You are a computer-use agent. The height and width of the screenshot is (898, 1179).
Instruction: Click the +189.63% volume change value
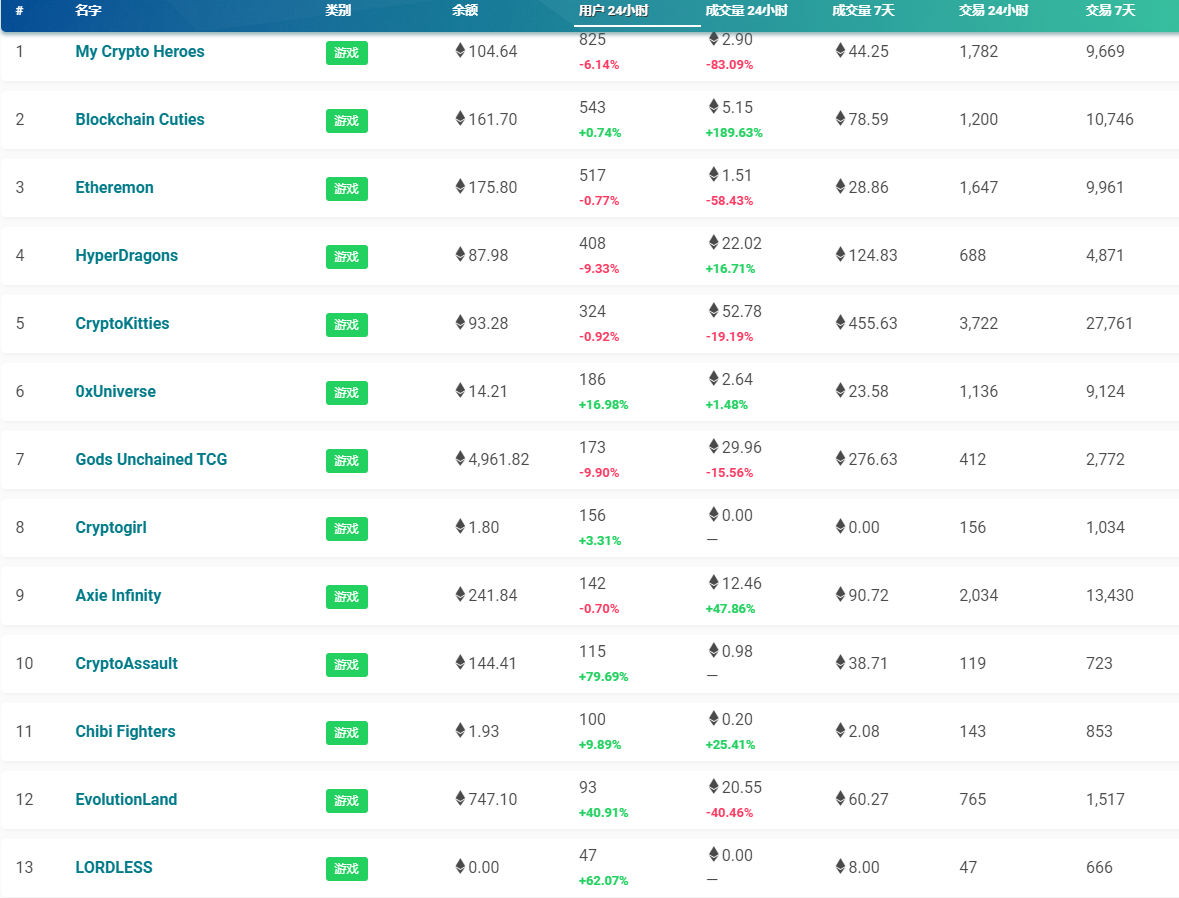click(734, 133)
